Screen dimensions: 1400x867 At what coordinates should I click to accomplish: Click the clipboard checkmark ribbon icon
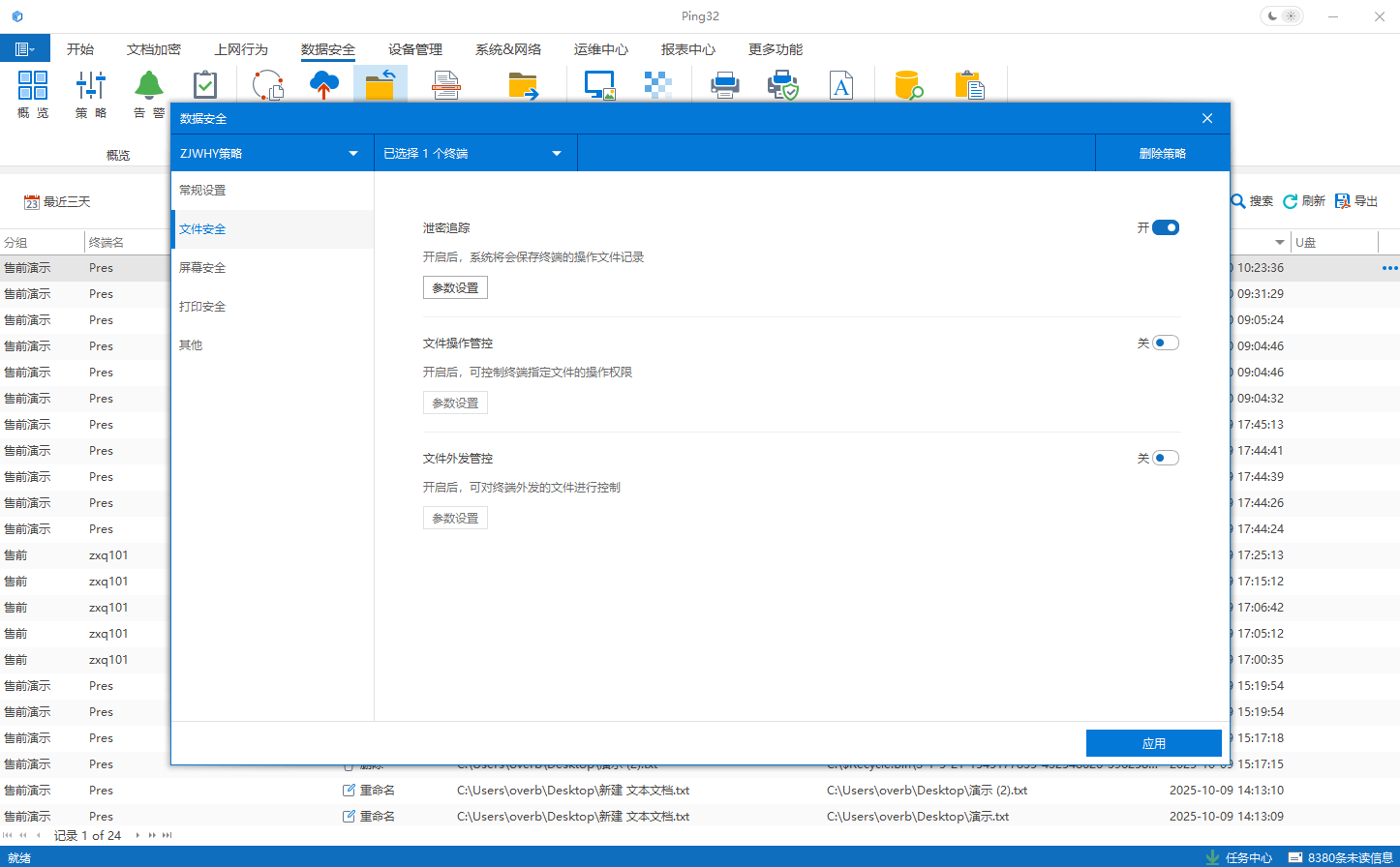[x=205, y=86]
